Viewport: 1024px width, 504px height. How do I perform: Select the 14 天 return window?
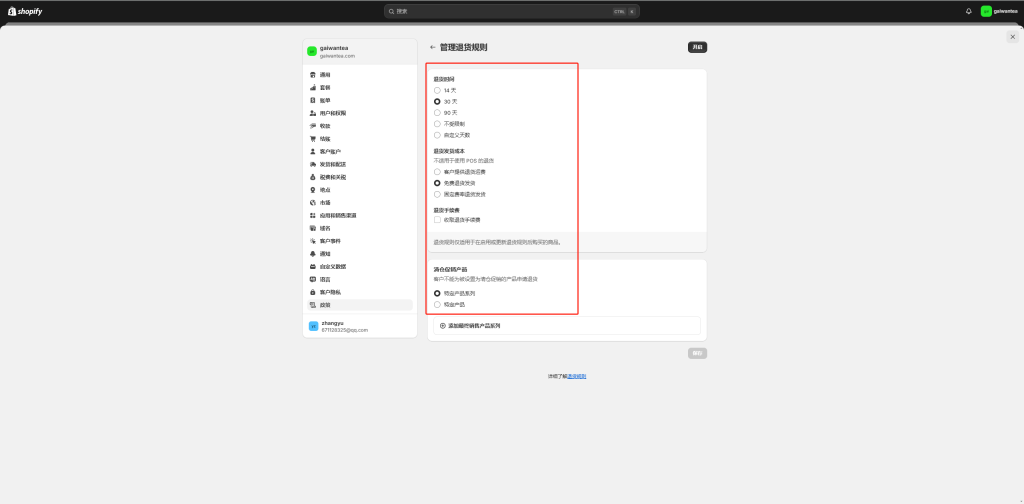click(x=438, y=91)
